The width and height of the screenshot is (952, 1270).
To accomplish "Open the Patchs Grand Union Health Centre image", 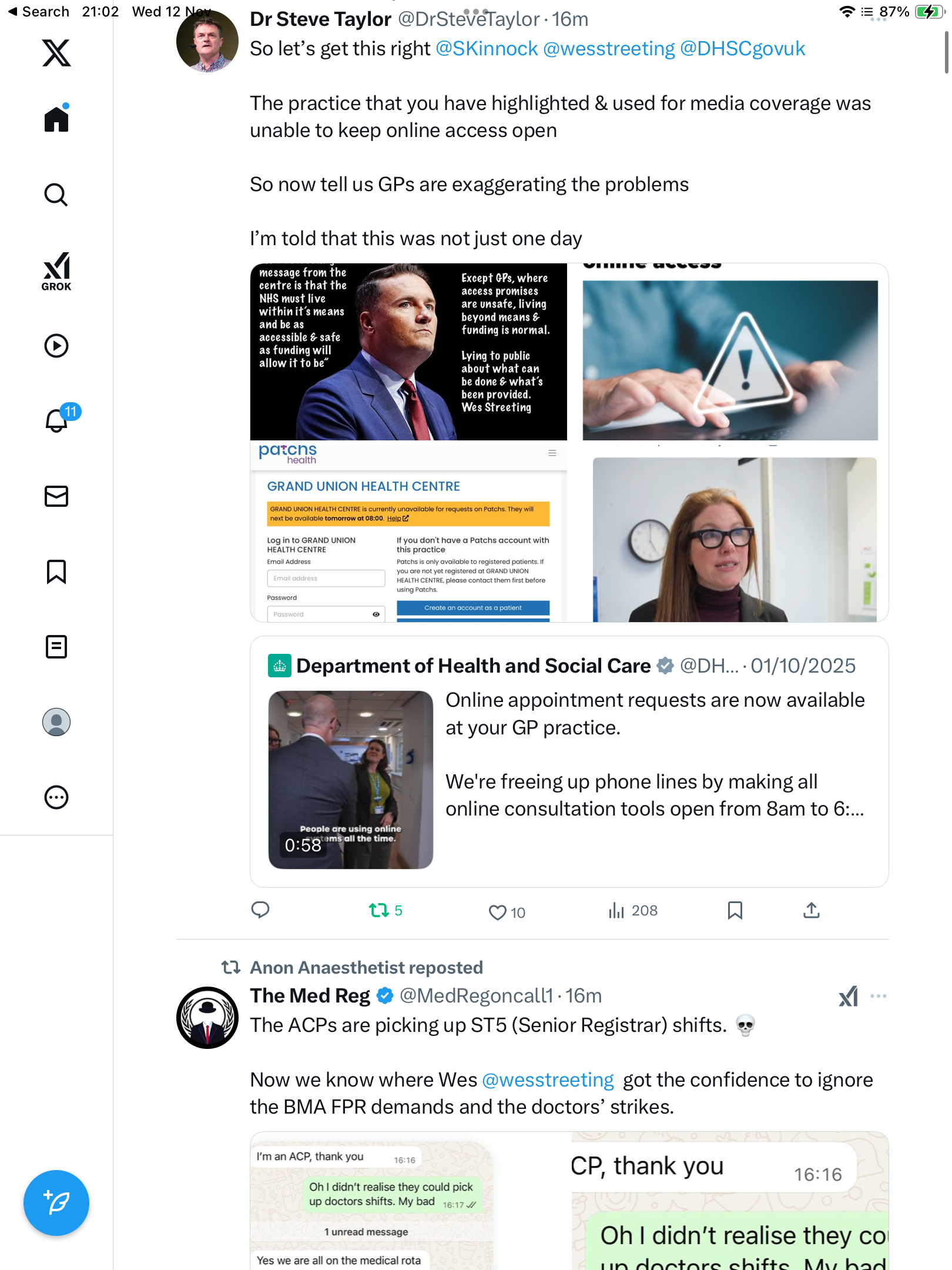I will coord(408,532).
